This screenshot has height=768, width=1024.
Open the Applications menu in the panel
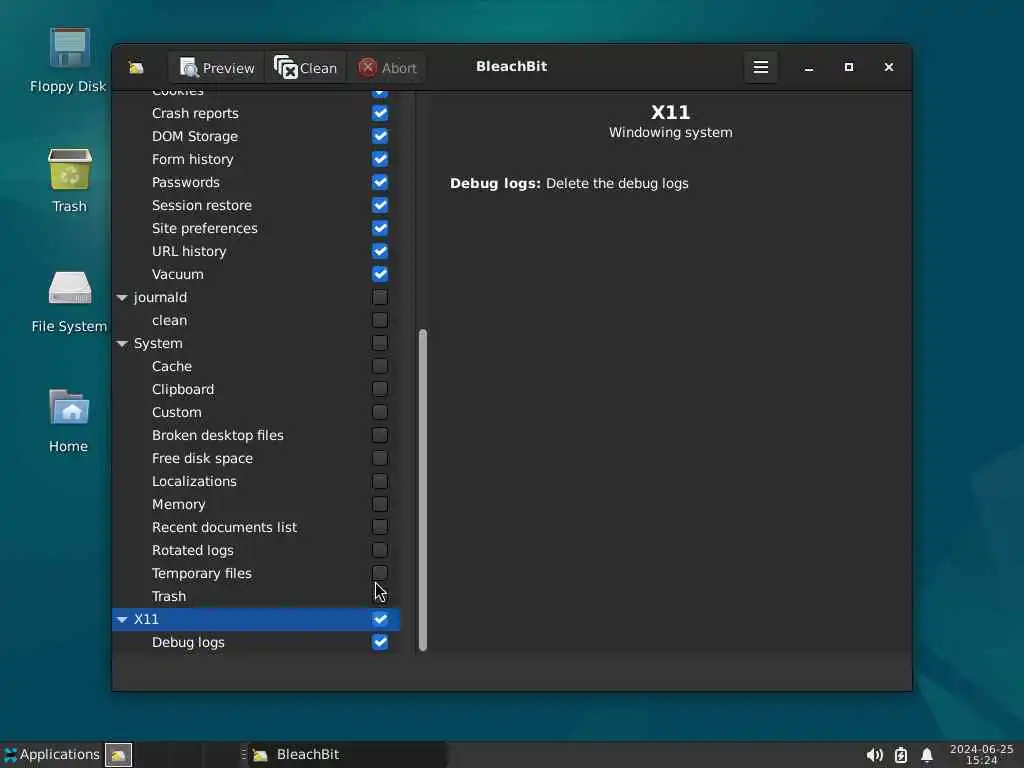point(51,754)
